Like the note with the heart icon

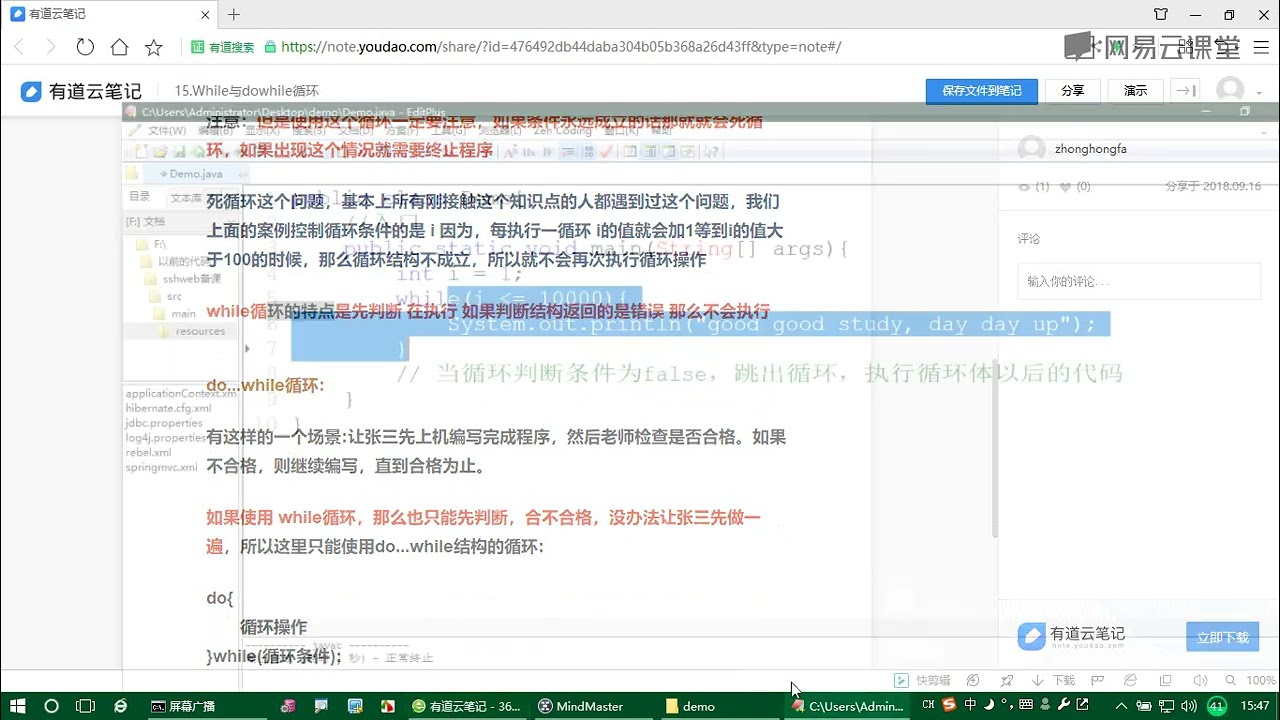1066,186
